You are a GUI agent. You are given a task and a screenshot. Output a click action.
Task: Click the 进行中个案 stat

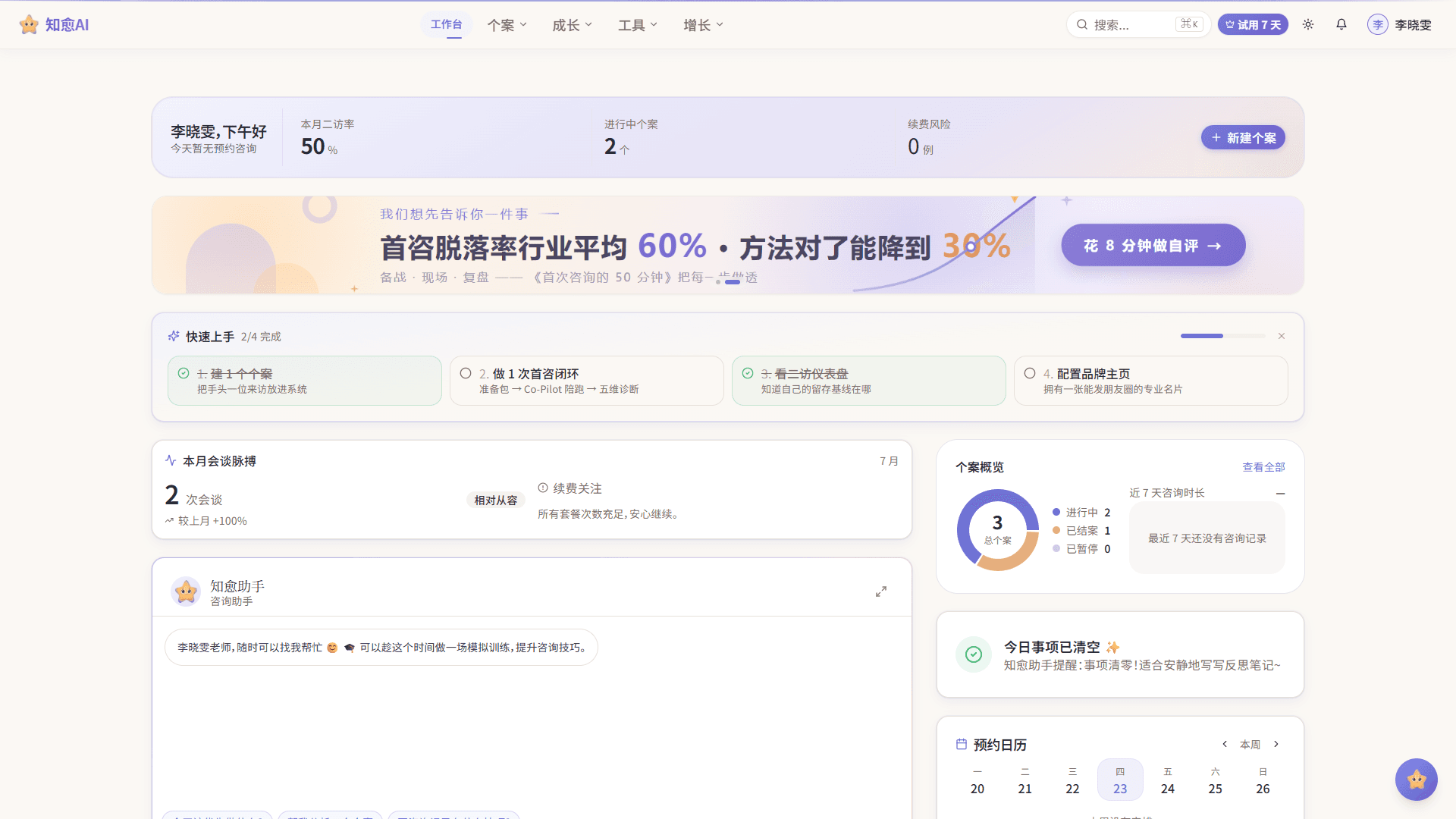point(631,137)
